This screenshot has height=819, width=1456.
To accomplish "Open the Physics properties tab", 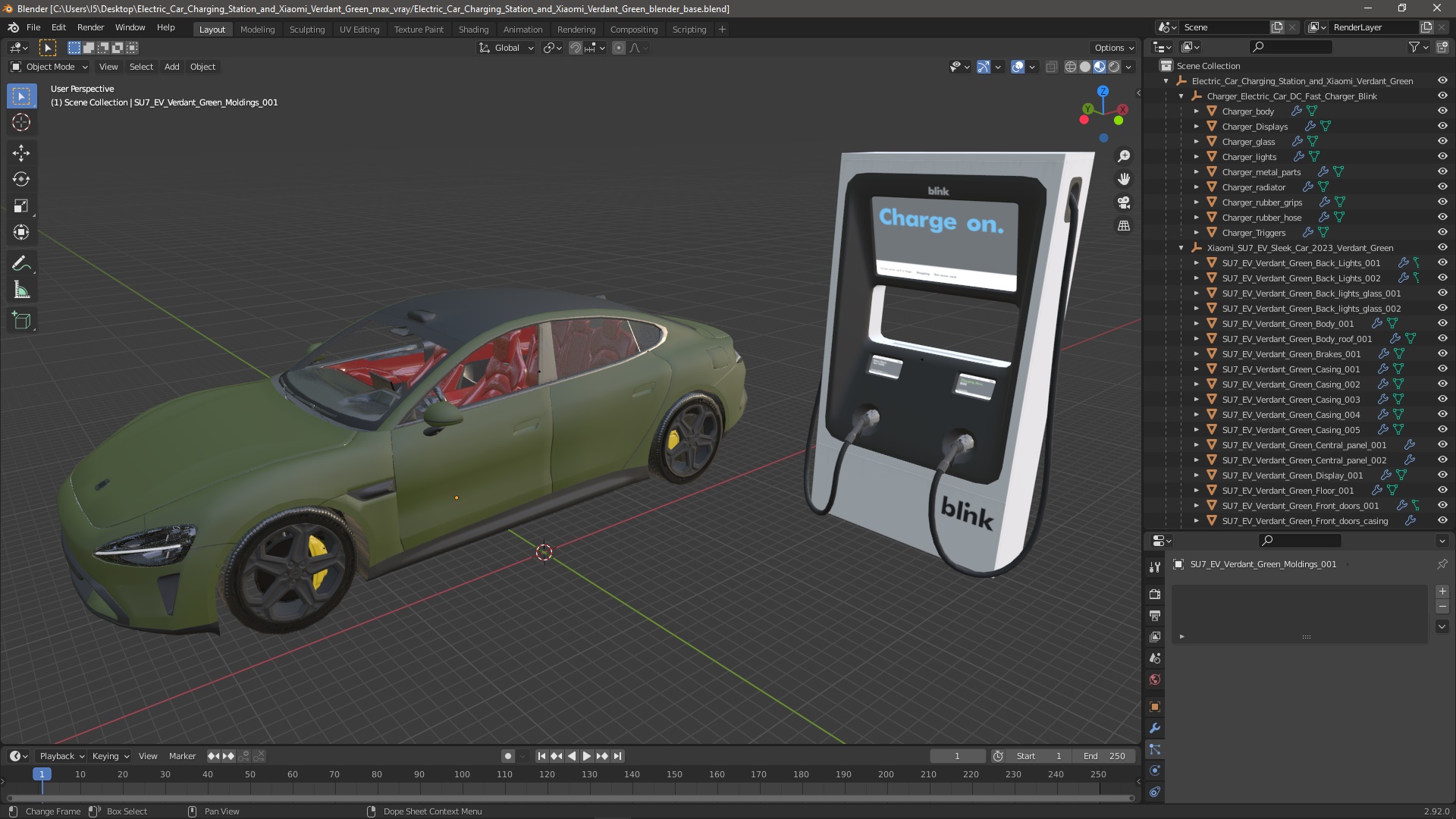I will point(1155,770).
